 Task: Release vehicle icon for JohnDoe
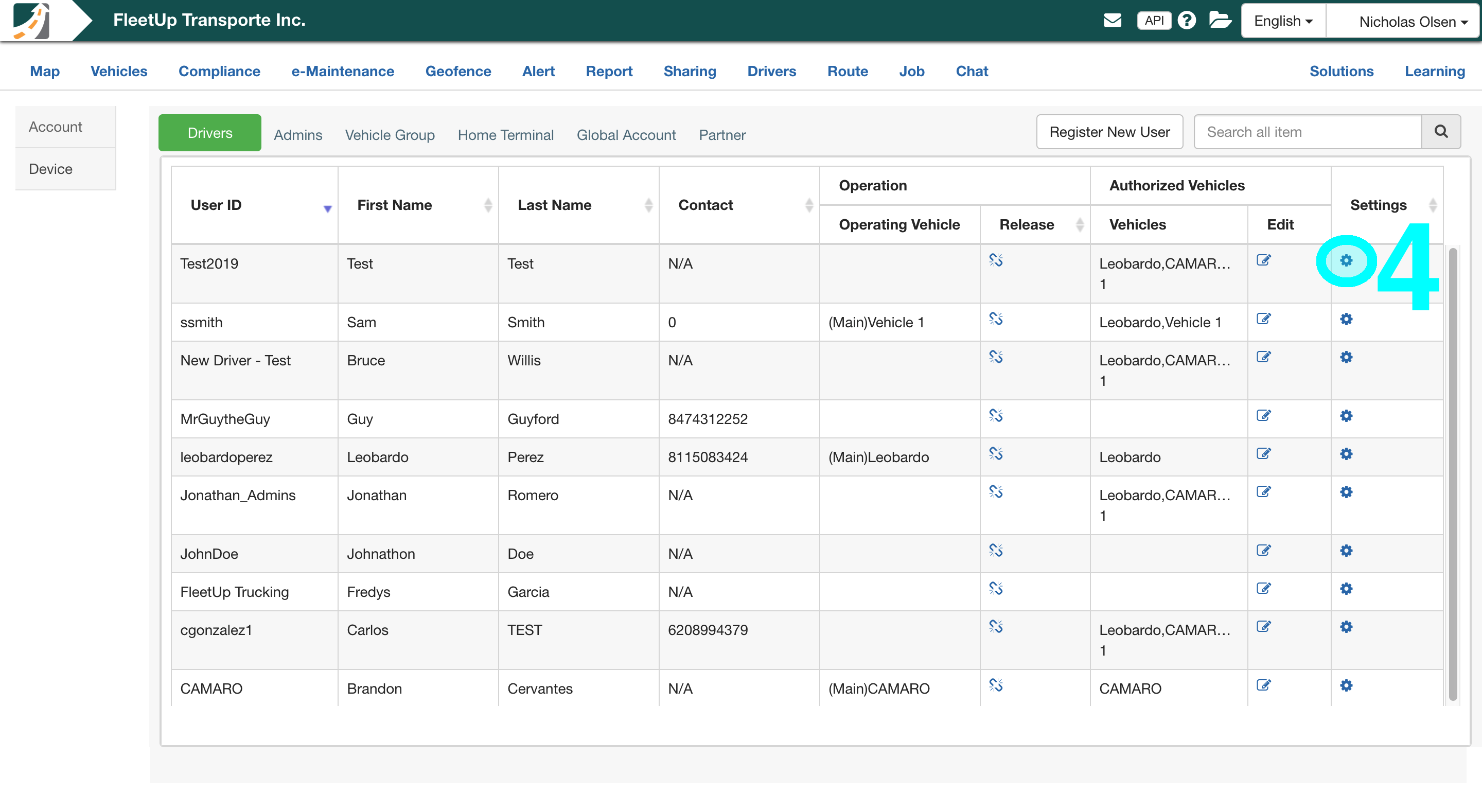pyautogui.click(x=996, y=550)
